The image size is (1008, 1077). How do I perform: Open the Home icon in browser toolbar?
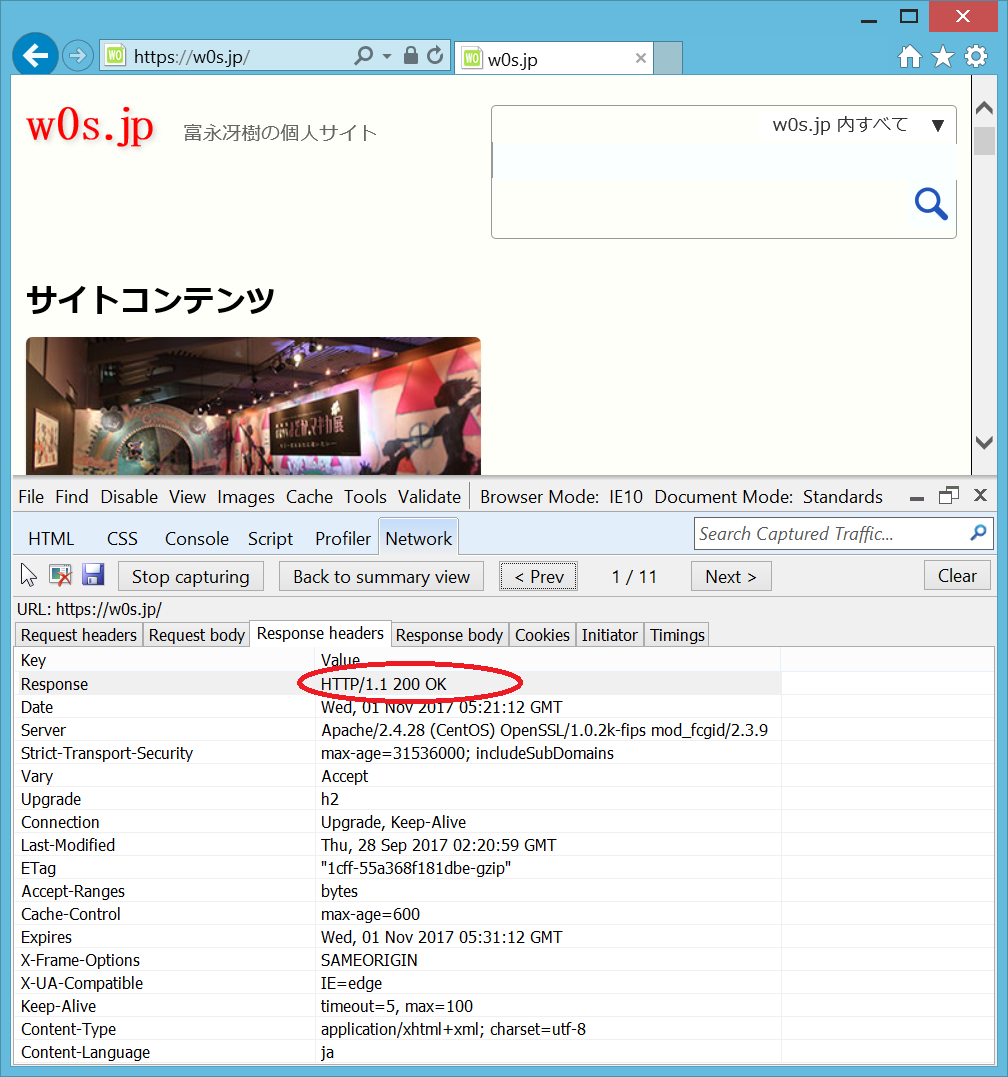coord(909,57)
